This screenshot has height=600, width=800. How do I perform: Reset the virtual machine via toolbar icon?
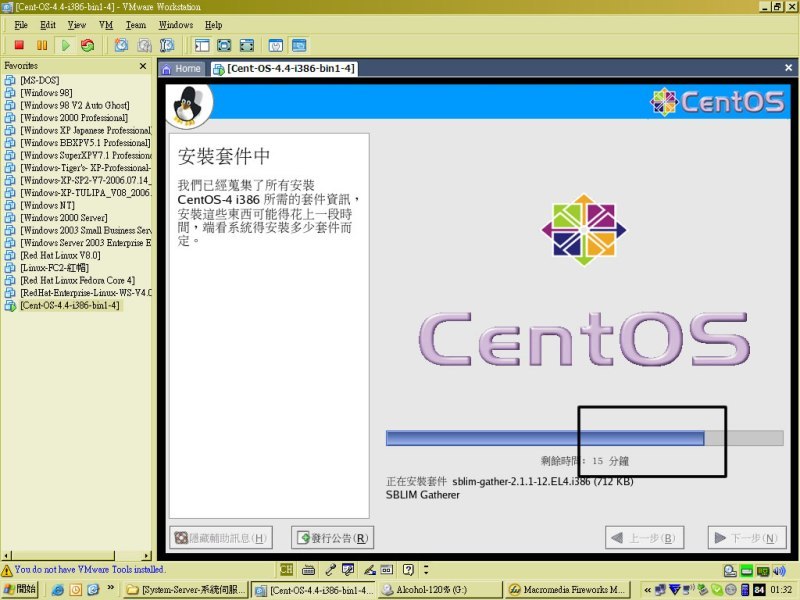tap(88, 45)
